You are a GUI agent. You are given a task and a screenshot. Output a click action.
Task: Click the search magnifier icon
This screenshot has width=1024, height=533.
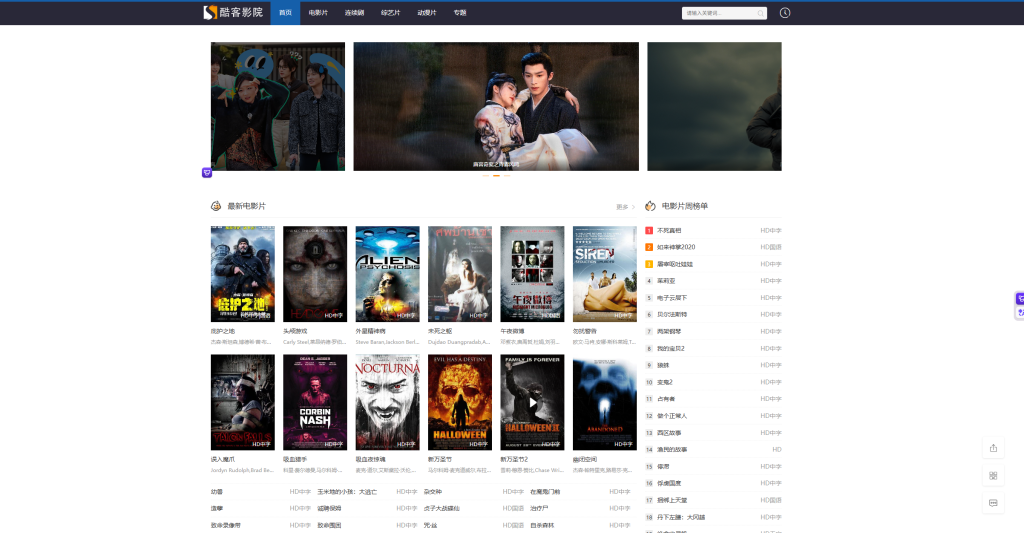click(x=760, y=13)
